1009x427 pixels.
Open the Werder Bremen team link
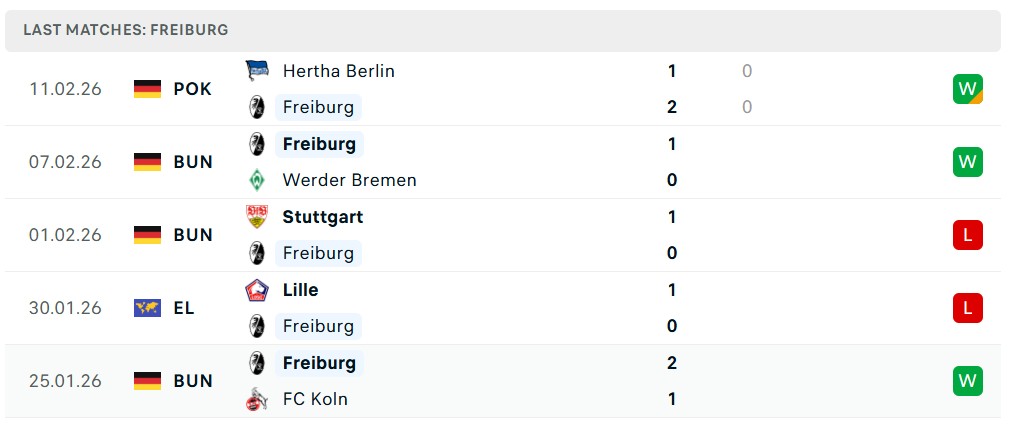349,180
